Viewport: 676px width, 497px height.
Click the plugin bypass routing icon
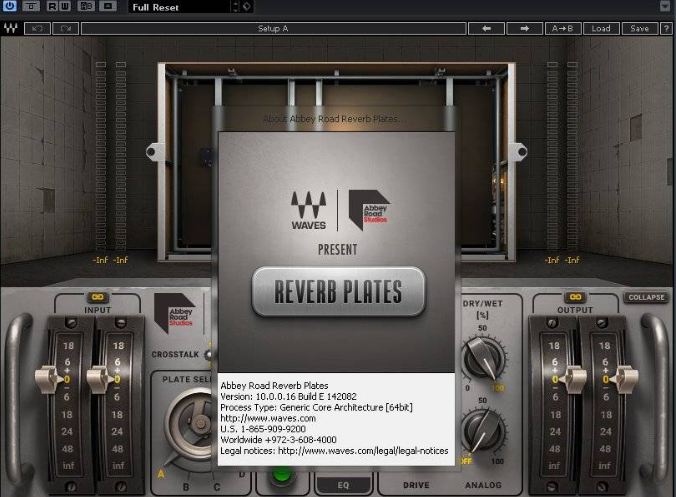31,6
